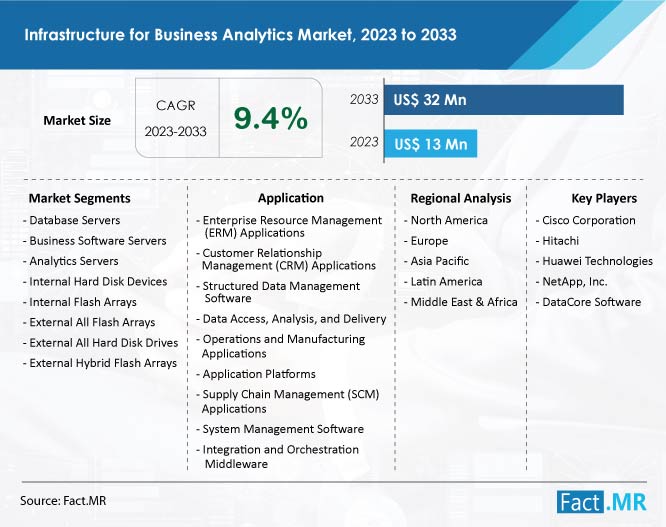This screenshot has width=666, height=527.
Task: Click the Source: Fact.MR text
Action: click(63, 501)
